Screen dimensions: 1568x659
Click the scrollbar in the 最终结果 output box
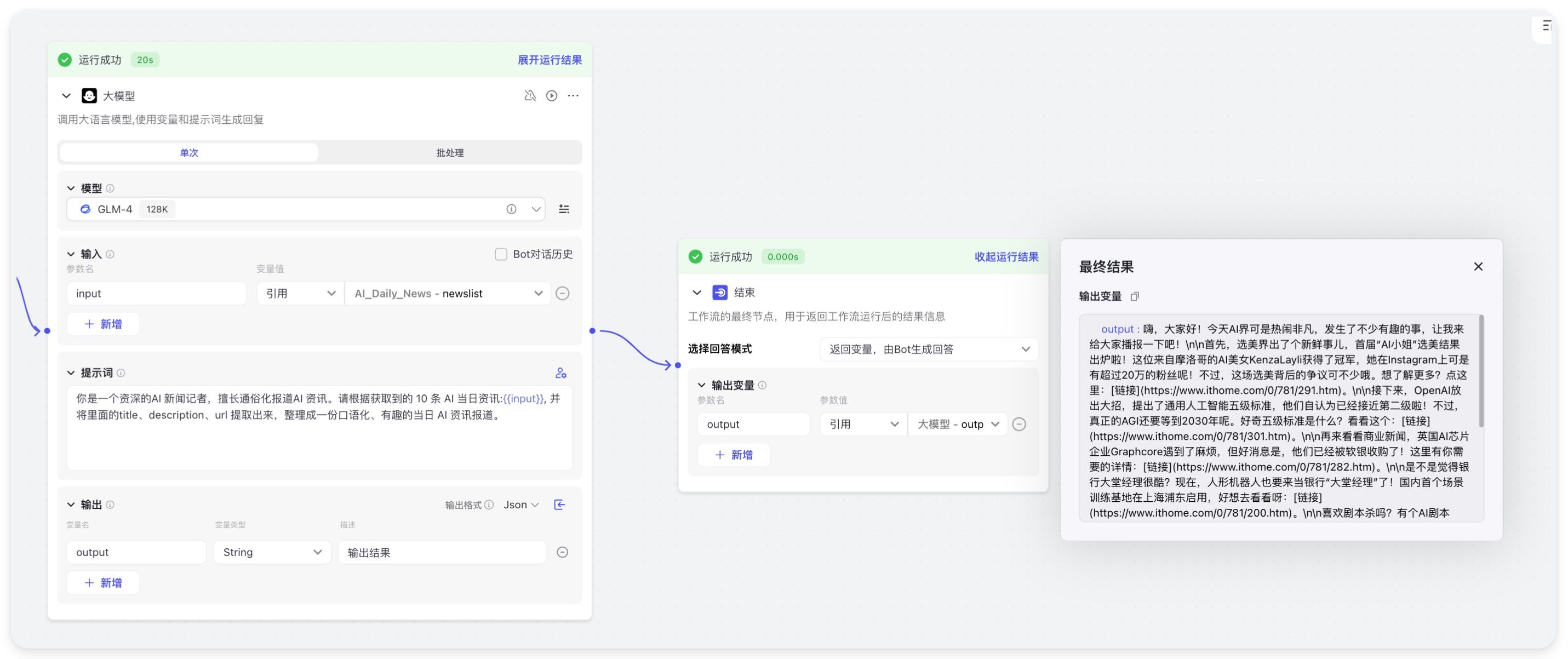(x=1481, y=371)
